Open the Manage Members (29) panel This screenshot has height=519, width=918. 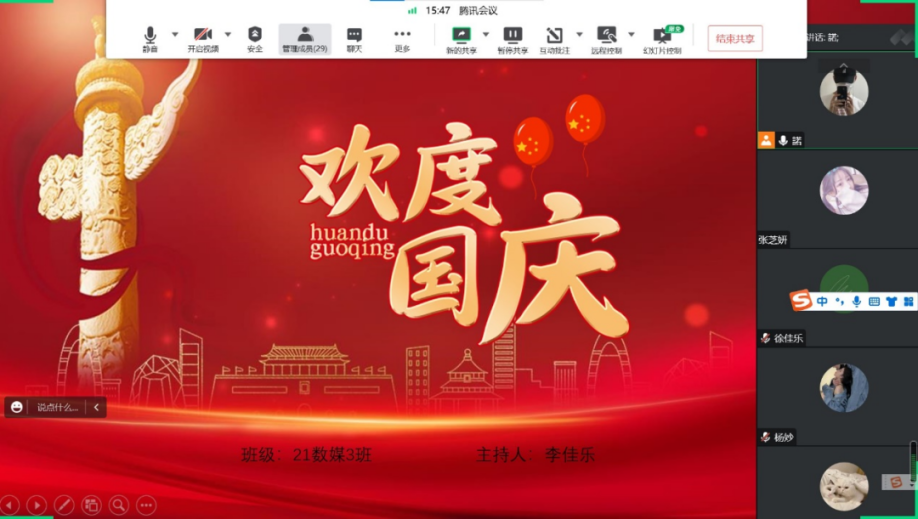pos(304,39)
